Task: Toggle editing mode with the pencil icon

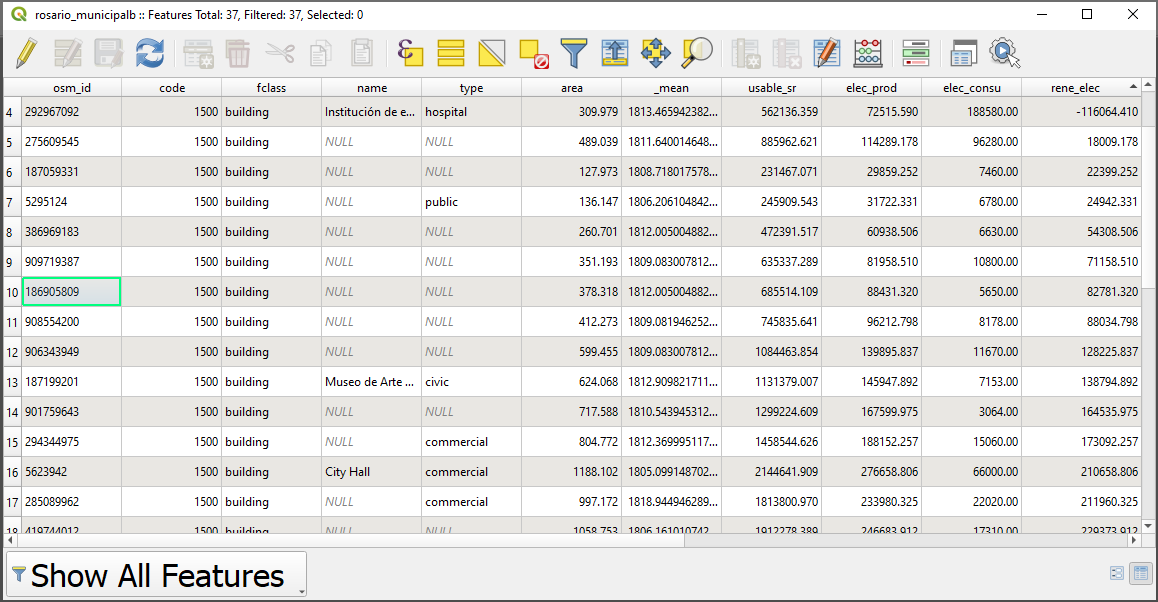Action: (x=27, y=53)
